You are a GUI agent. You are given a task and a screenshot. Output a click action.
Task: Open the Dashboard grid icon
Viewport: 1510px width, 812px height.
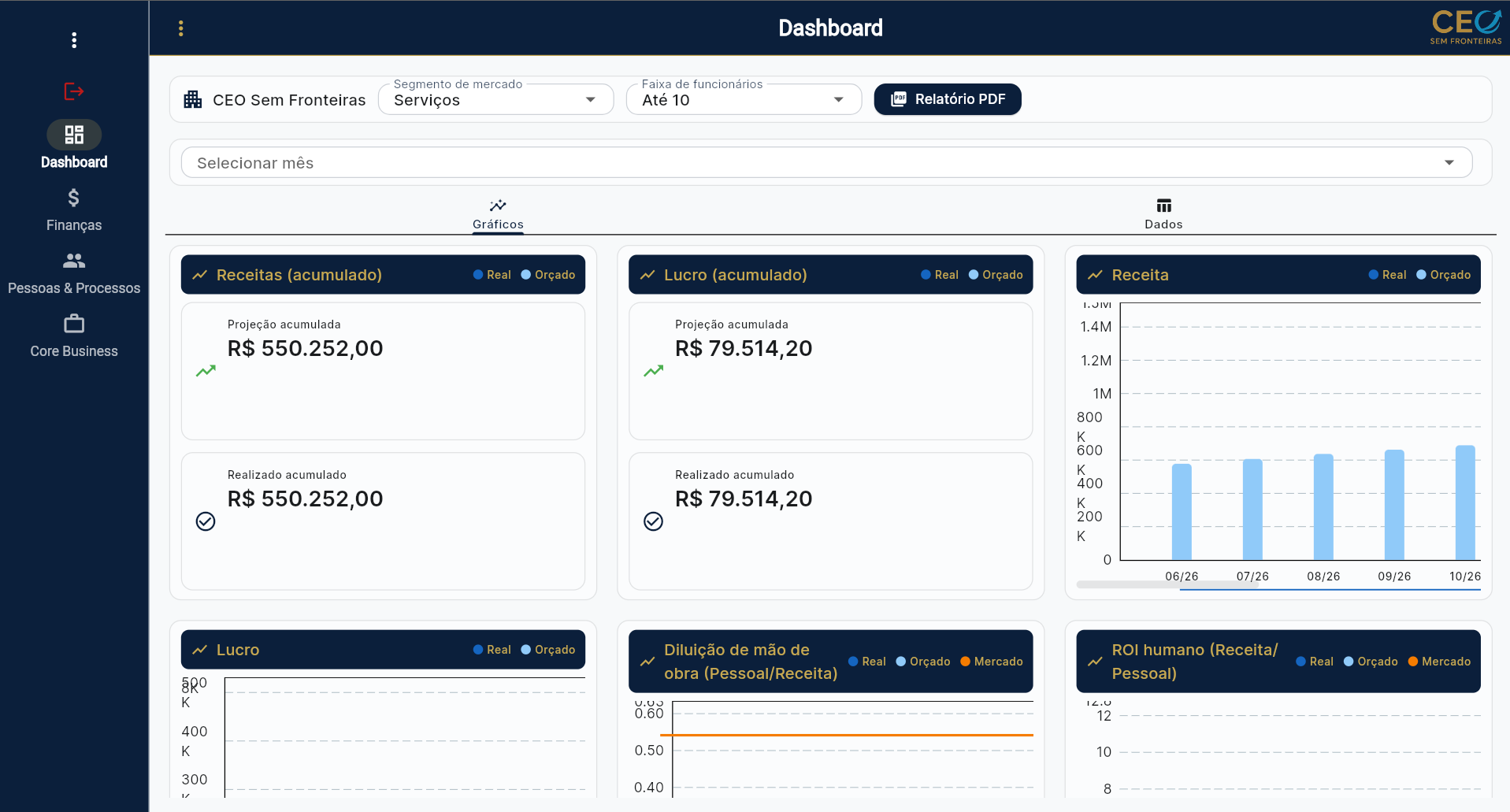tap(74, 135)
